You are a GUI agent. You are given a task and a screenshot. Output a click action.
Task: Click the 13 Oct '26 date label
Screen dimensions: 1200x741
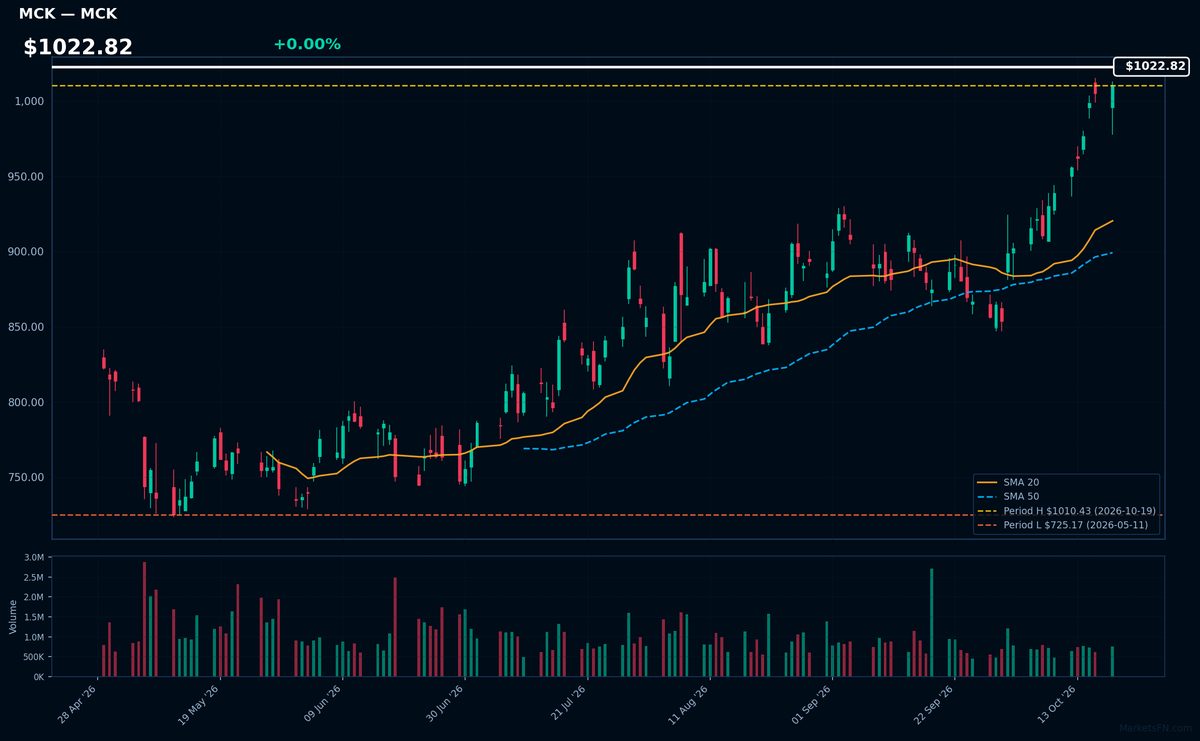[1056, 704]
